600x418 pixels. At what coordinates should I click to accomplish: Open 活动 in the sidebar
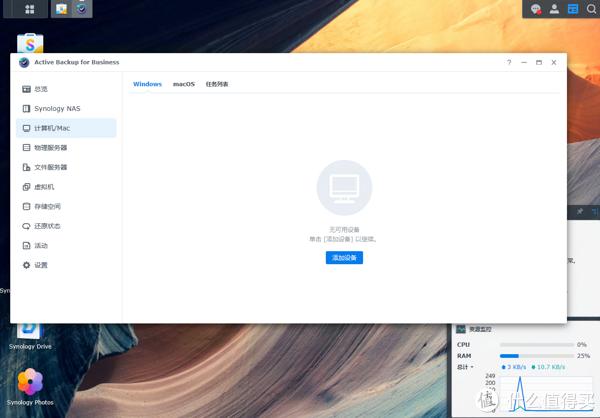tap(66, 245)
